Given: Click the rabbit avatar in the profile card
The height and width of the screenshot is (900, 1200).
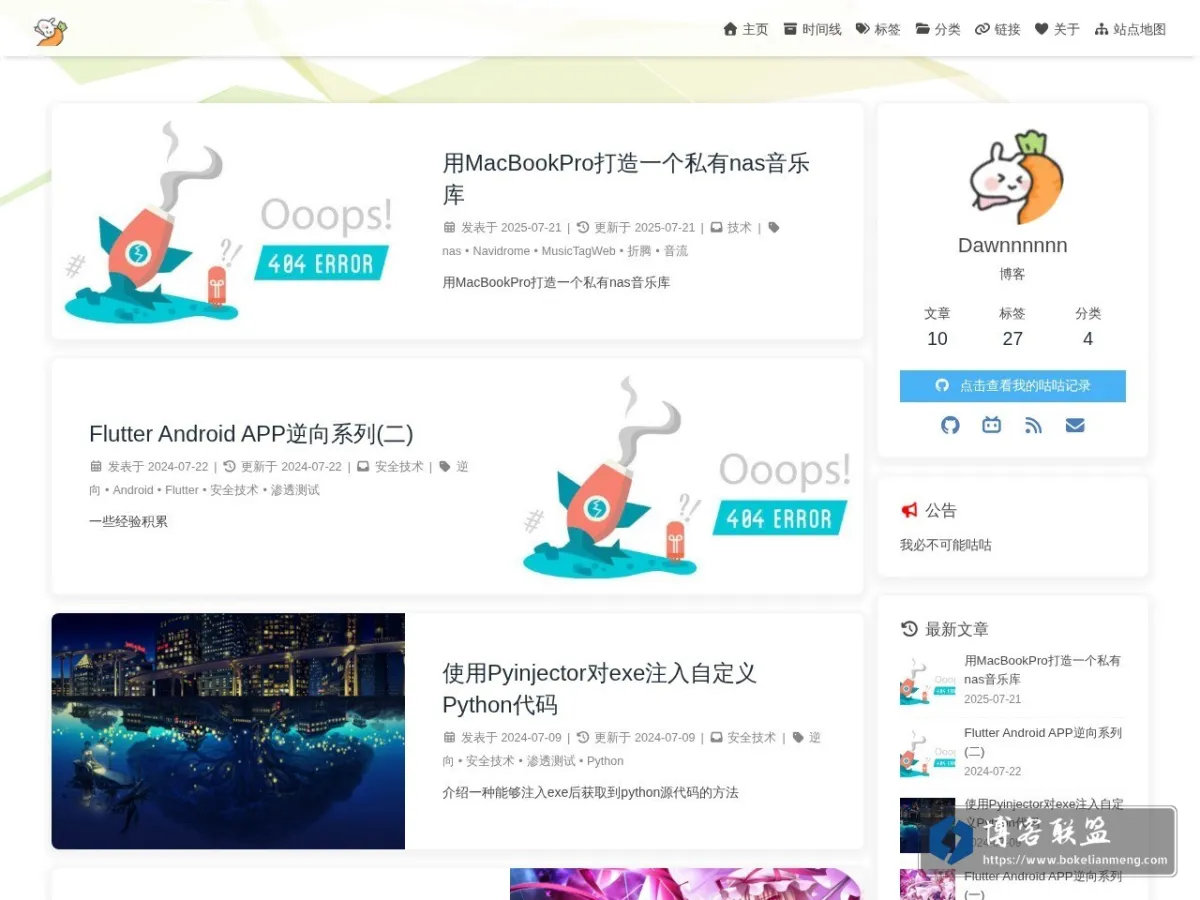Looking at the screenshot, I should pyautogui.click(x=1013, y=177).
